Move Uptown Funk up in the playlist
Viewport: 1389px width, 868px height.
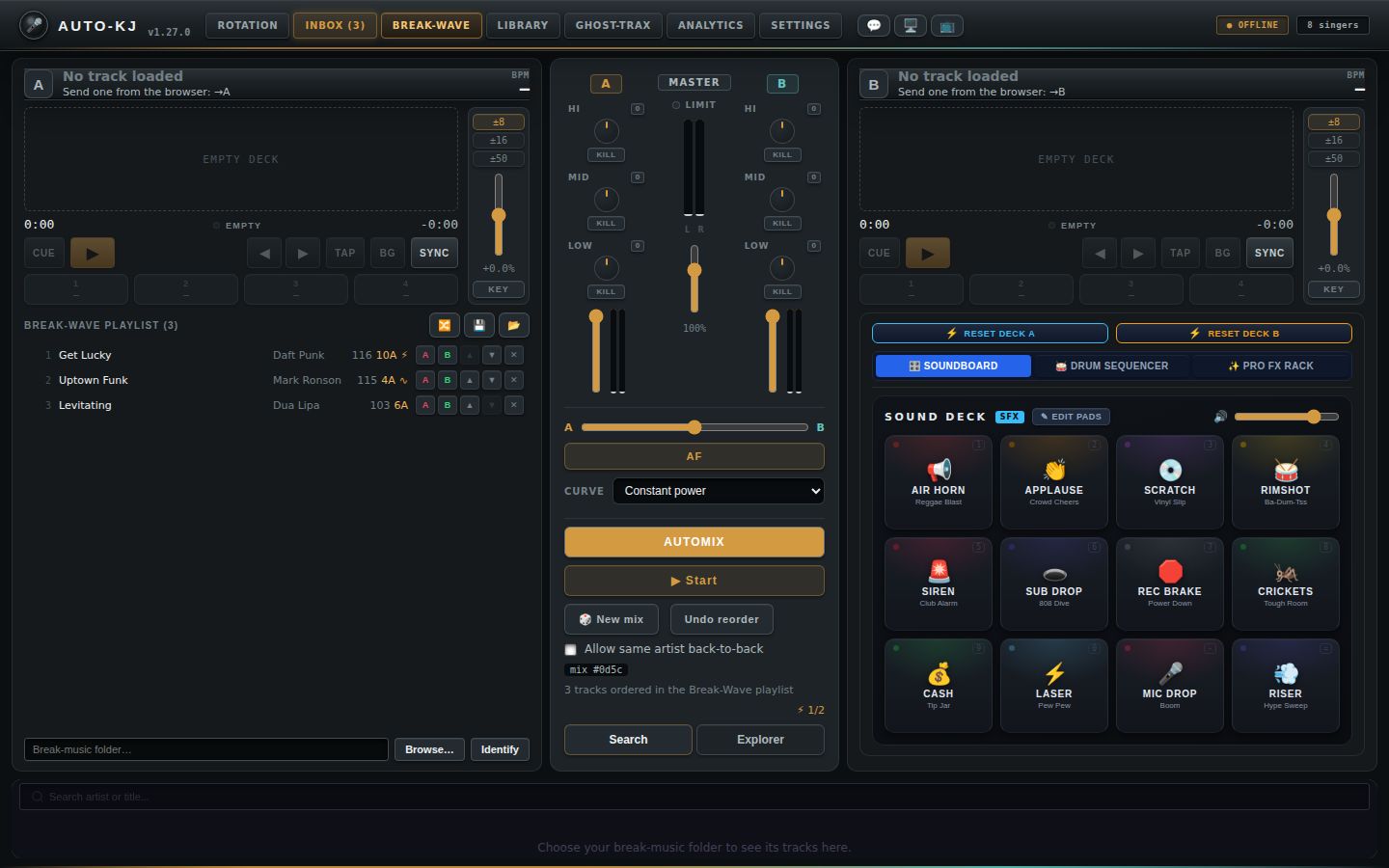[x=470, y=380]
